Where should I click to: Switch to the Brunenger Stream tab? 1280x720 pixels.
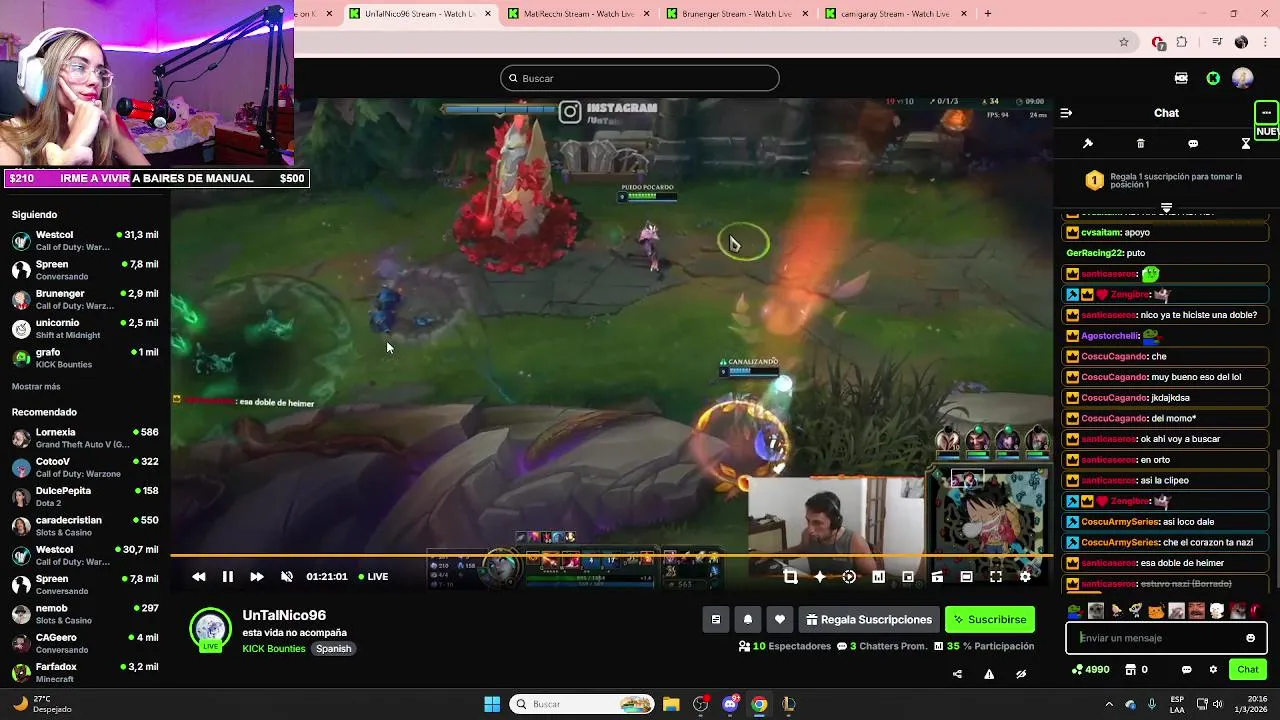click(736, 14)
